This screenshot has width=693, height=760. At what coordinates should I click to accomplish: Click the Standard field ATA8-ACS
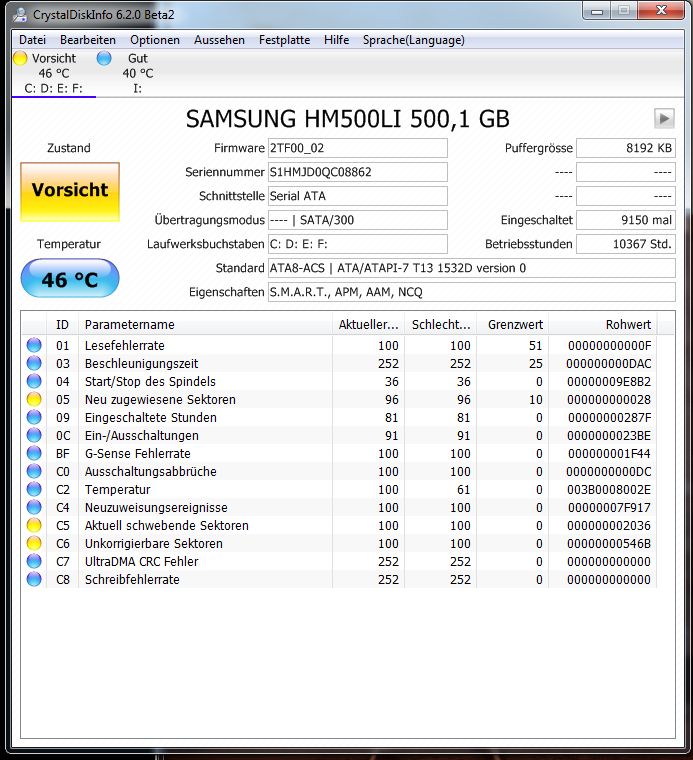[x=472, y=268]
